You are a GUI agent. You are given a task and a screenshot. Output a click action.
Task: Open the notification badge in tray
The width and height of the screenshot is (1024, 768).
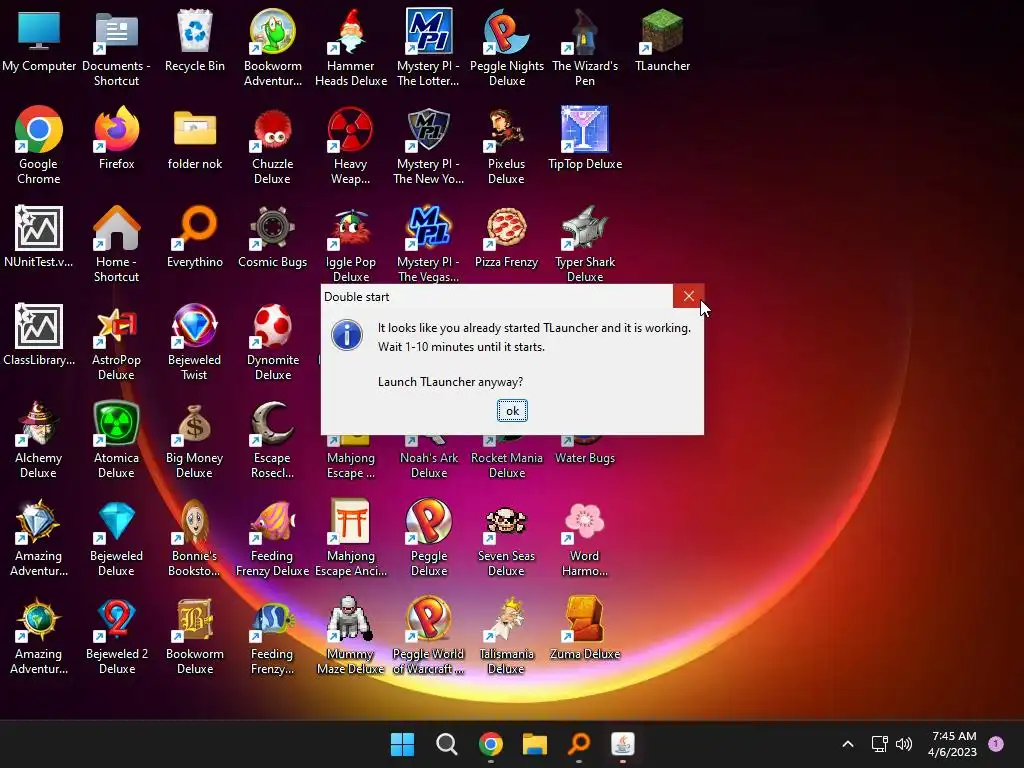click(x=996, y=743)
